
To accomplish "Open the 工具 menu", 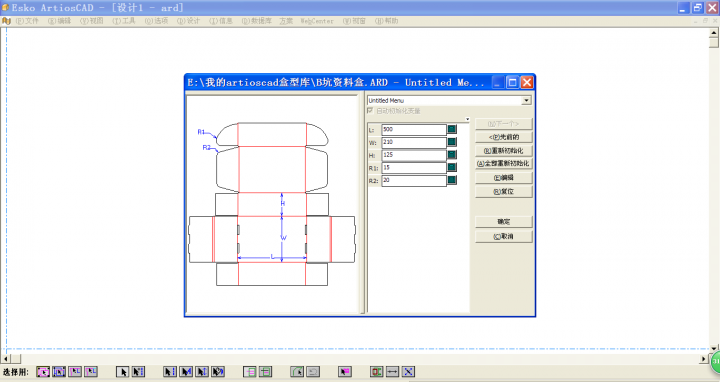I will pyautogui.click(x=124, y=21).
